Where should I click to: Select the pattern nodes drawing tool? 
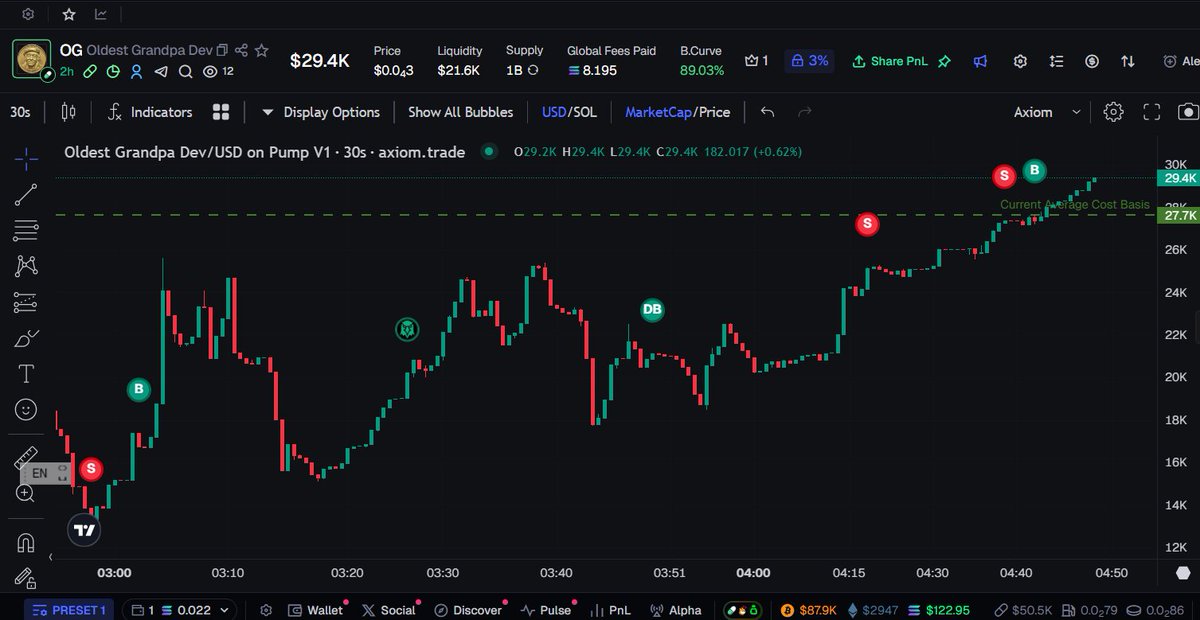point(27,266)
